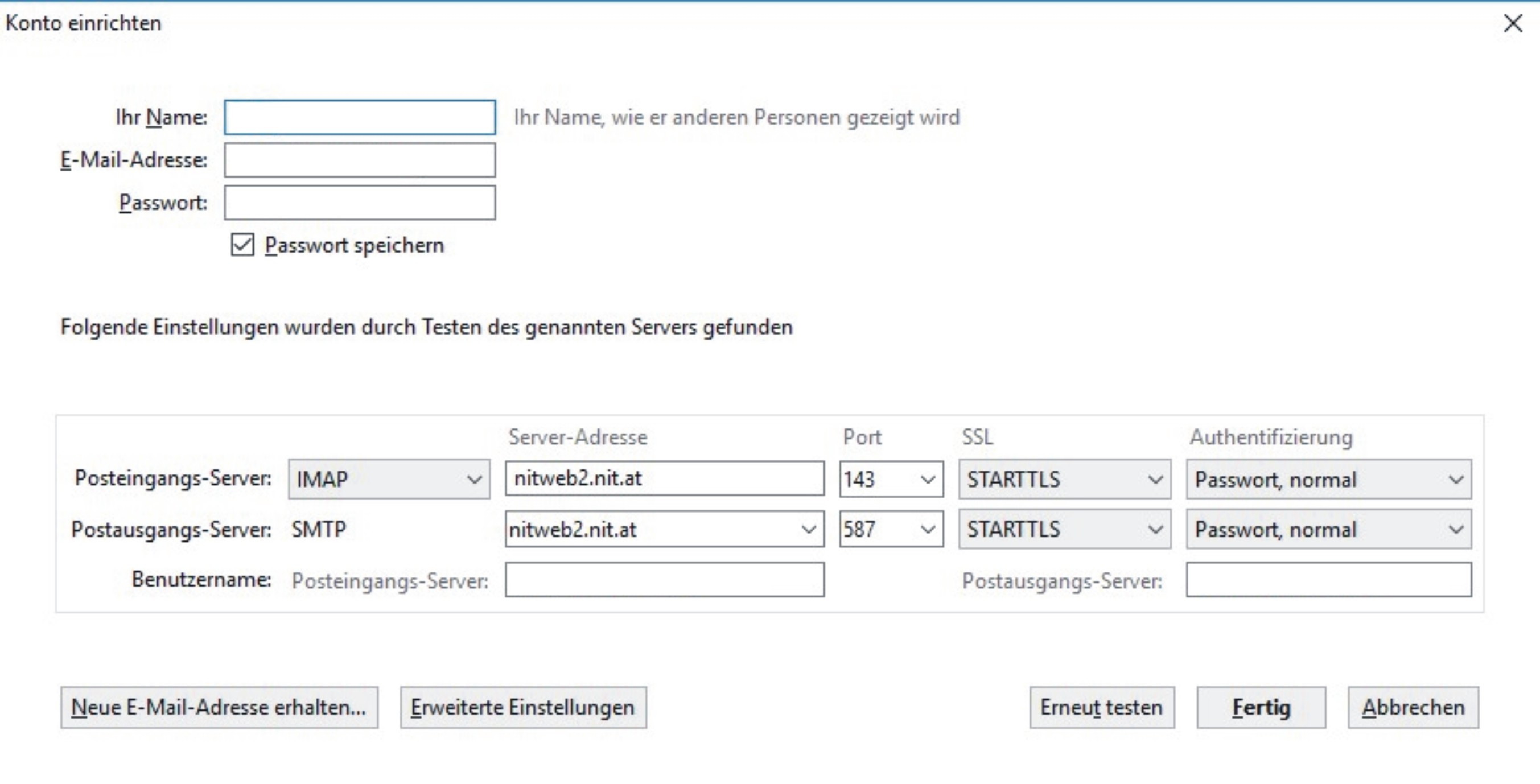Open outgoing authentication Passwort, normal dropdown
Viewport: 1540px width, 784px height.
1328,530
